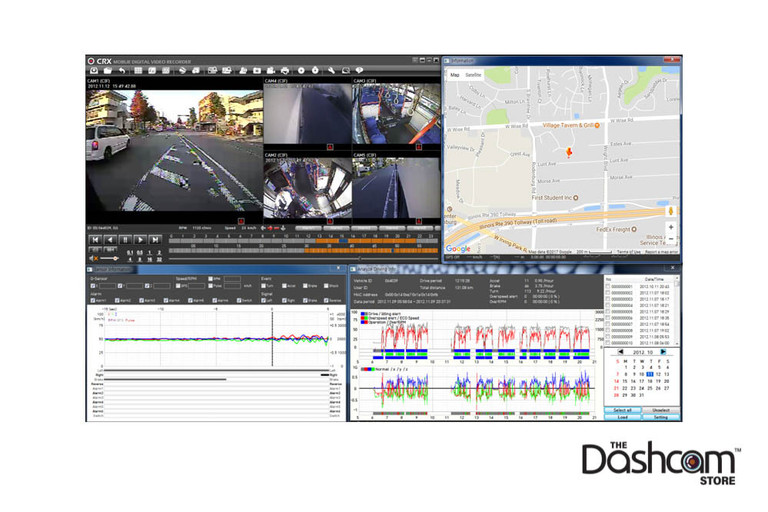Image resolution: width=768 pixels, height=512 pixels.
Task: Click the Load button below calendar
Action: [624, 418]
